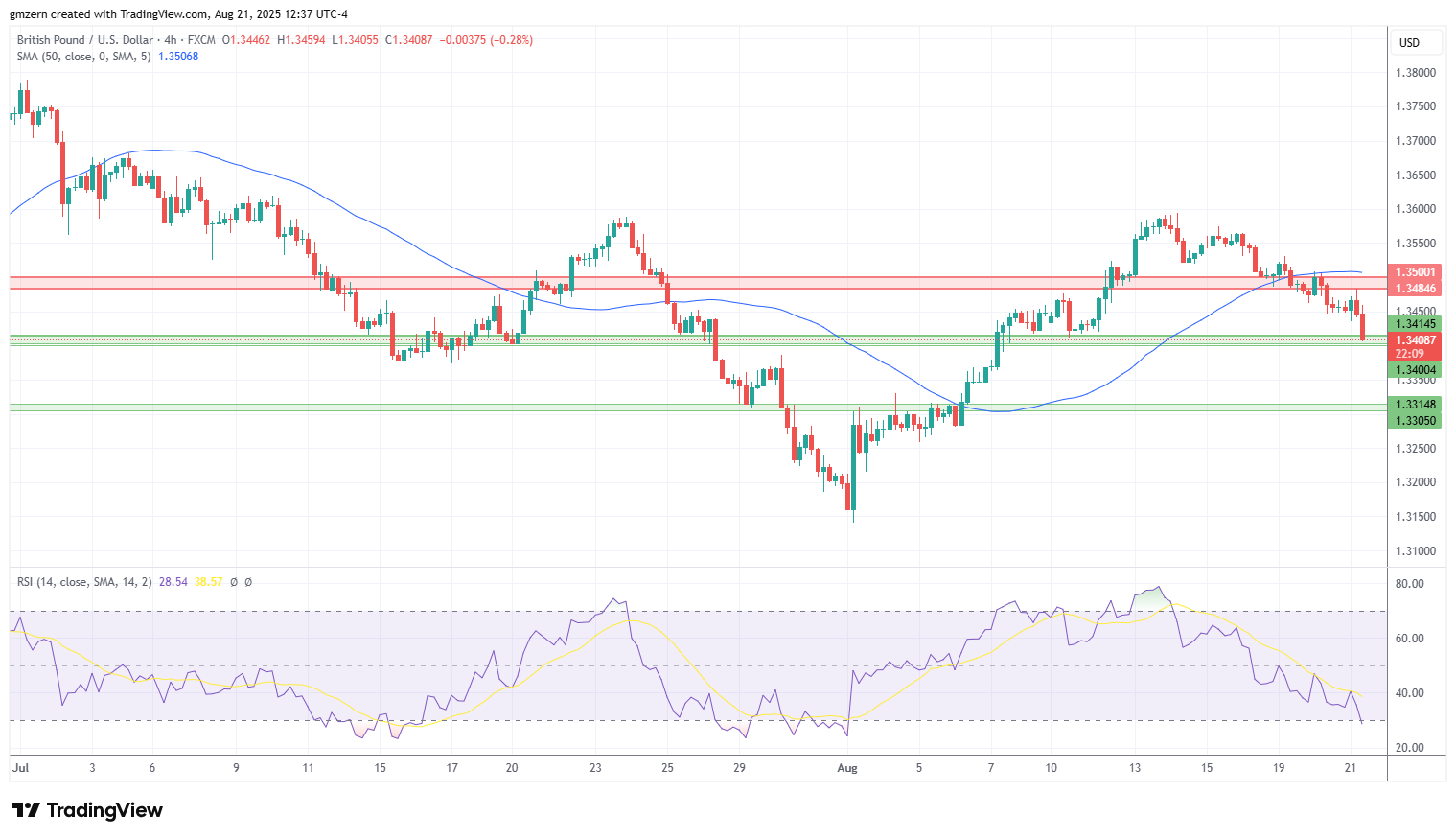Click the 1.33148 green price label
1456x839 pixels.
[1416, 405]
